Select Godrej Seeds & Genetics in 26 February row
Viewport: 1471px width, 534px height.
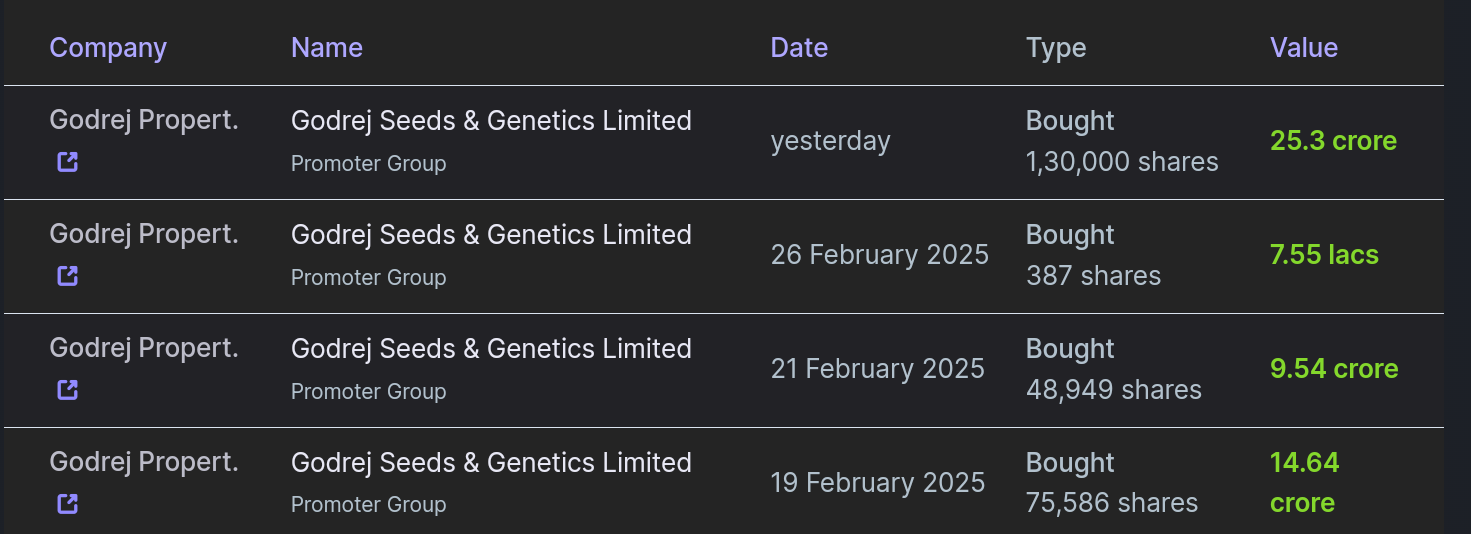point(491,235)
